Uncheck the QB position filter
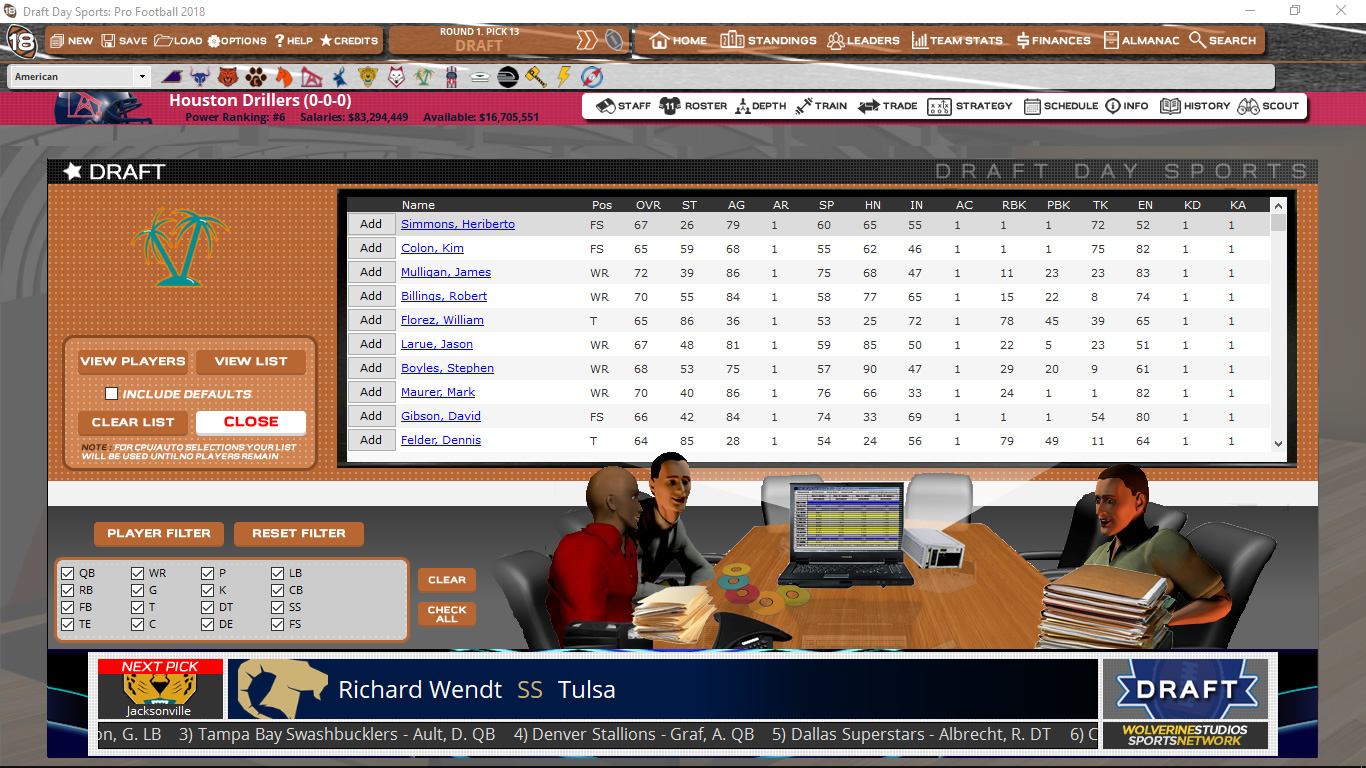Viewport: 1366px width, 768px height. [68, 574]
